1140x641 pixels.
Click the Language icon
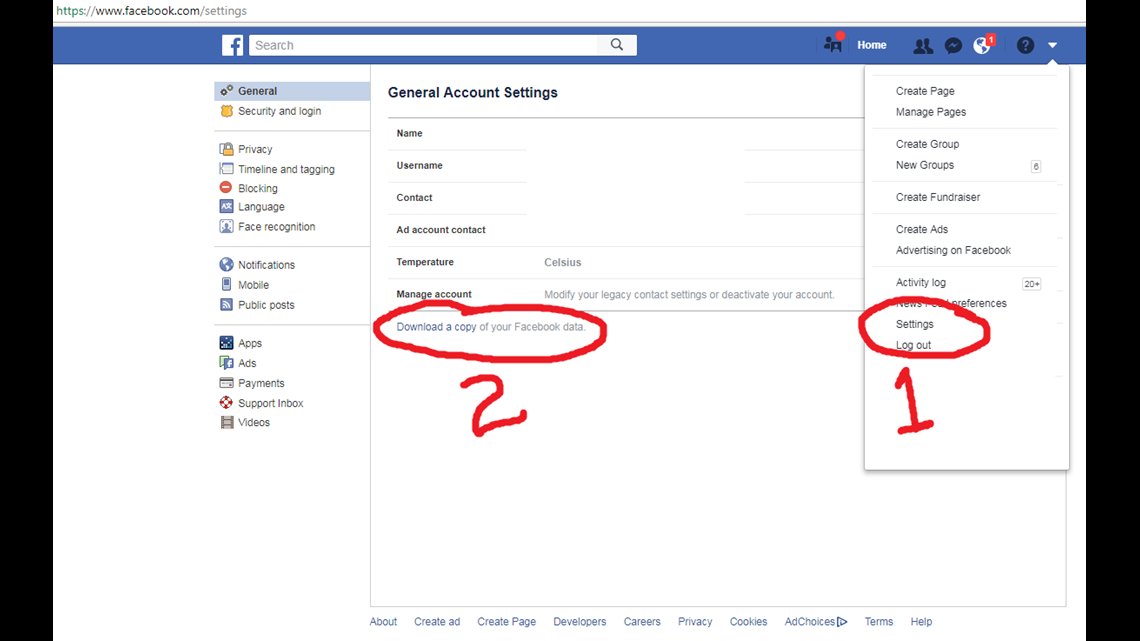coord(227,206)
